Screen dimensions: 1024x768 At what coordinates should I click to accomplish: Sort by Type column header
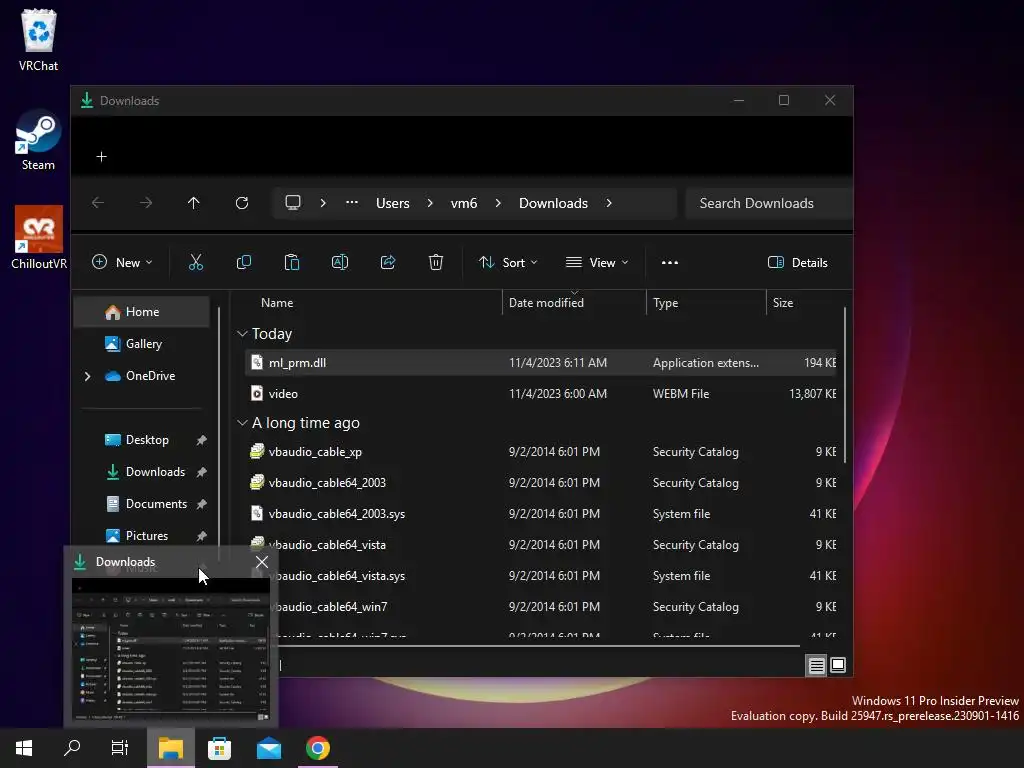click(665, 302)
